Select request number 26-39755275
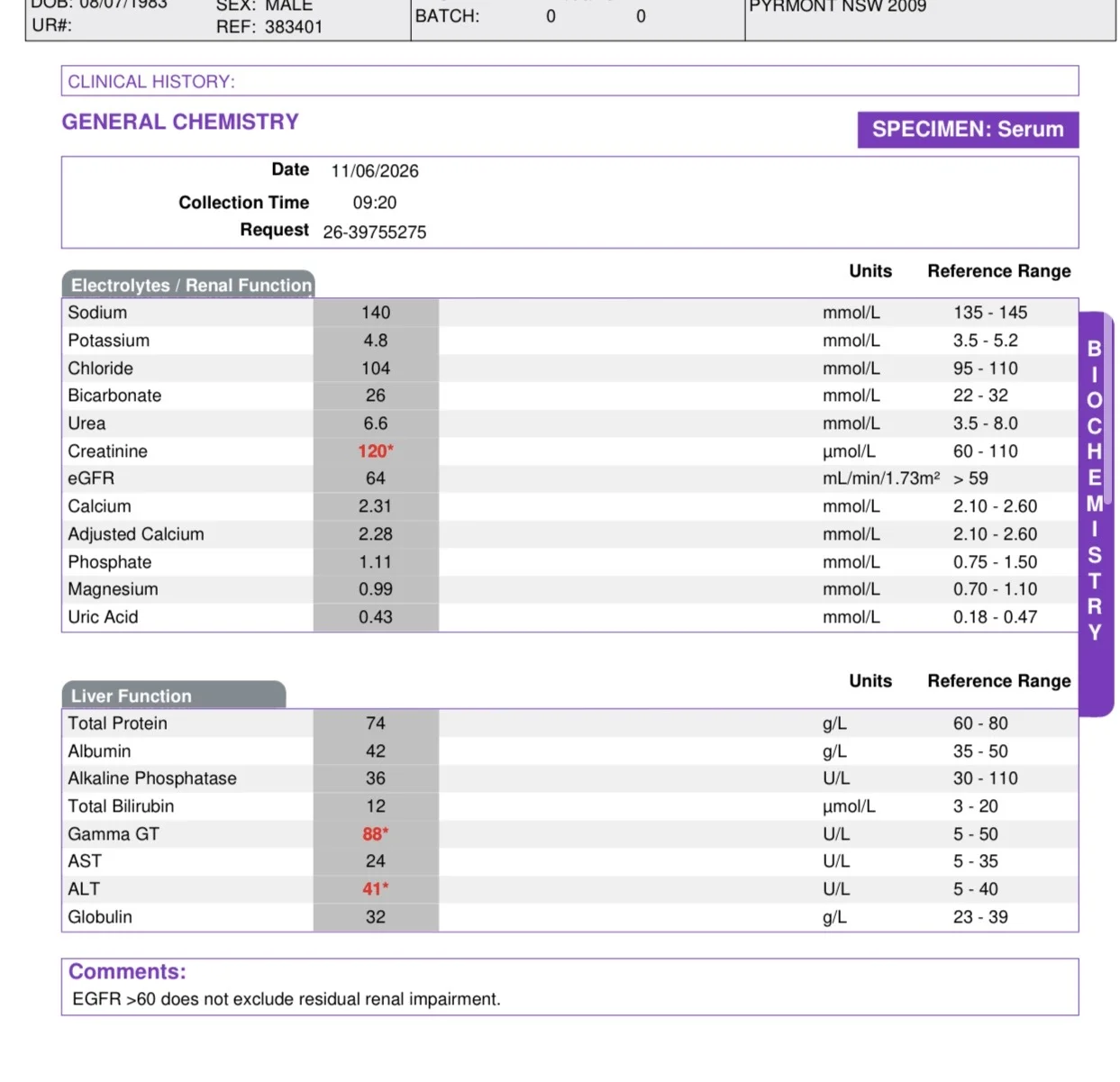The width and height of the screenshot is (1120, 1082). click(375, 232)
